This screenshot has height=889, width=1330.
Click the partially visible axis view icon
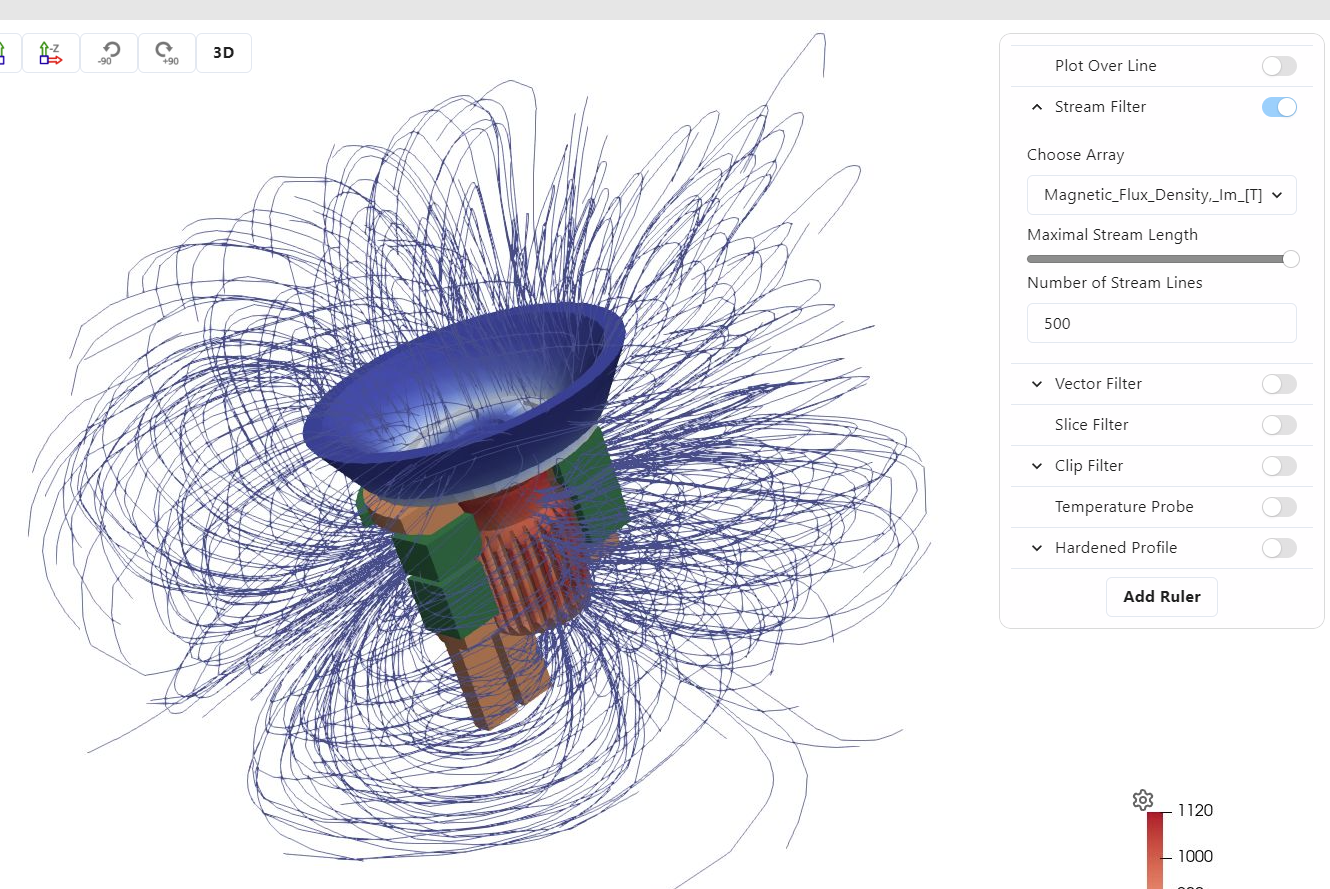5,53
